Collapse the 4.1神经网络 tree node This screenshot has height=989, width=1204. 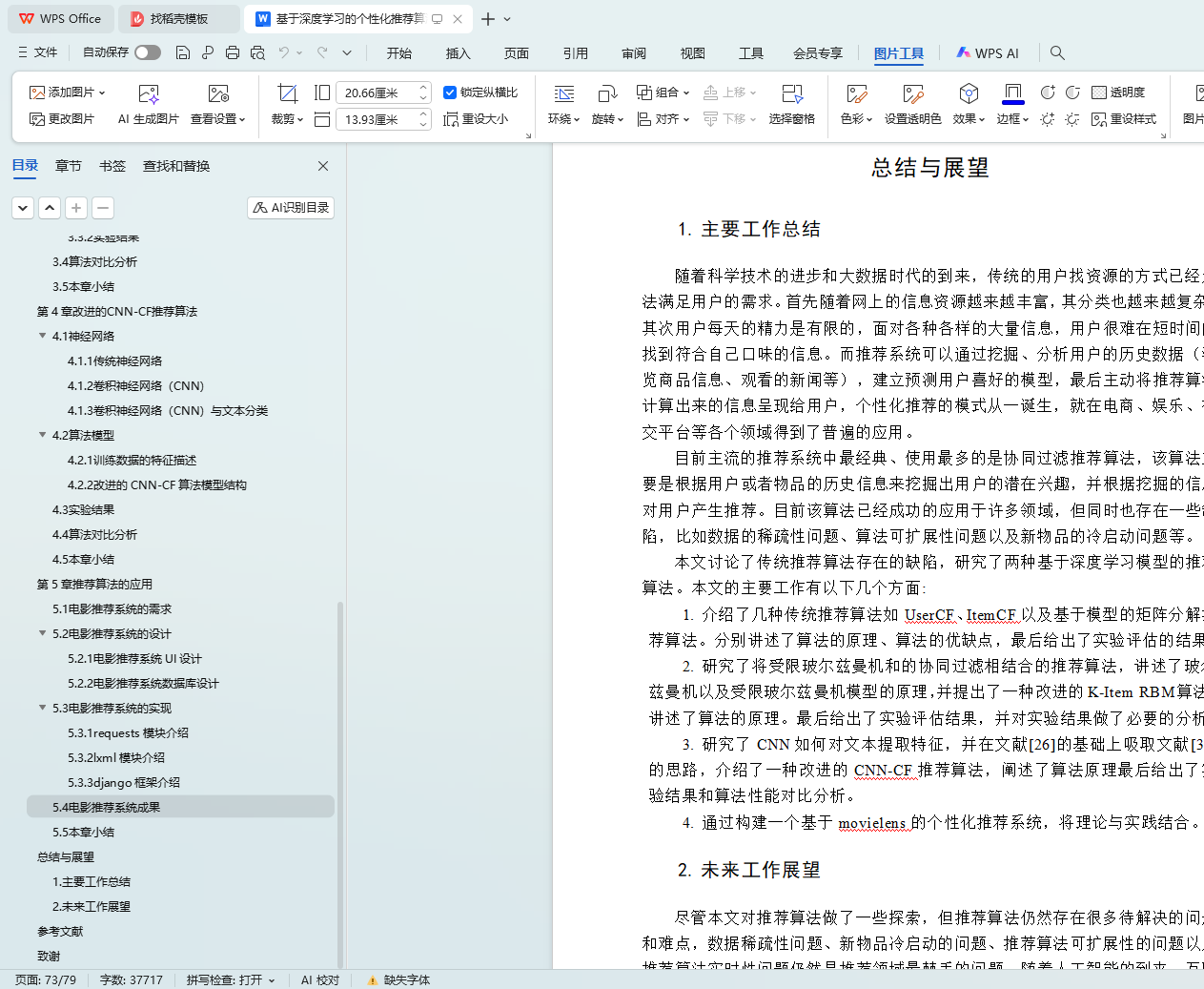click(42, 336)
